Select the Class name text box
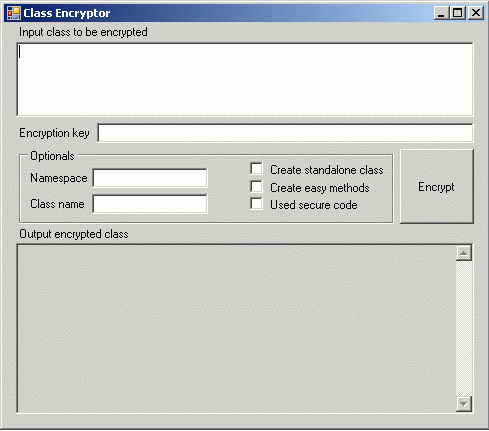The width and height of the screenshot is (489, 431). [150, 204]
